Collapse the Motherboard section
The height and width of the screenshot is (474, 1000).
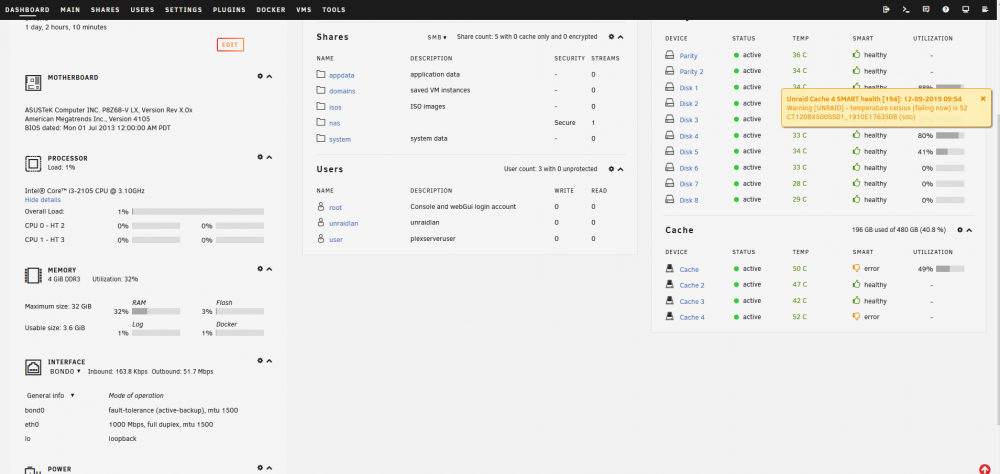click(269, 77)
